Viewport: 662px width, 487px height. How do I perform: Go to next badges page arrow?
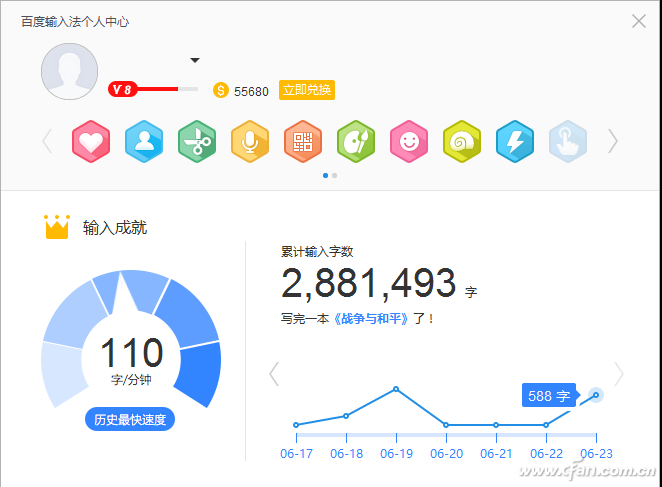(613, 141)
